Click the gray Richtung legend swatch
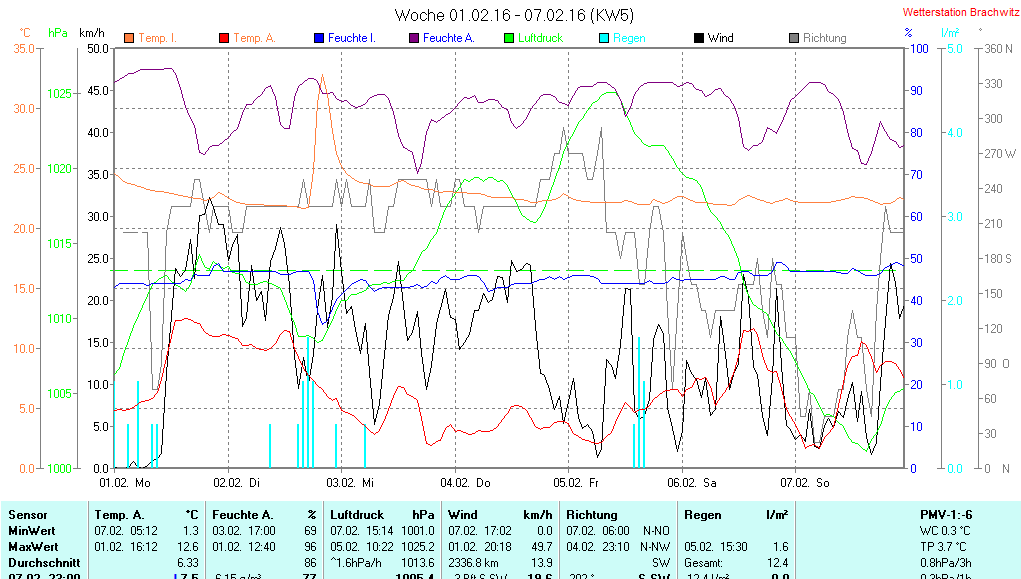The width and height of the screenshot is (1021, 579). coord(793,38)
